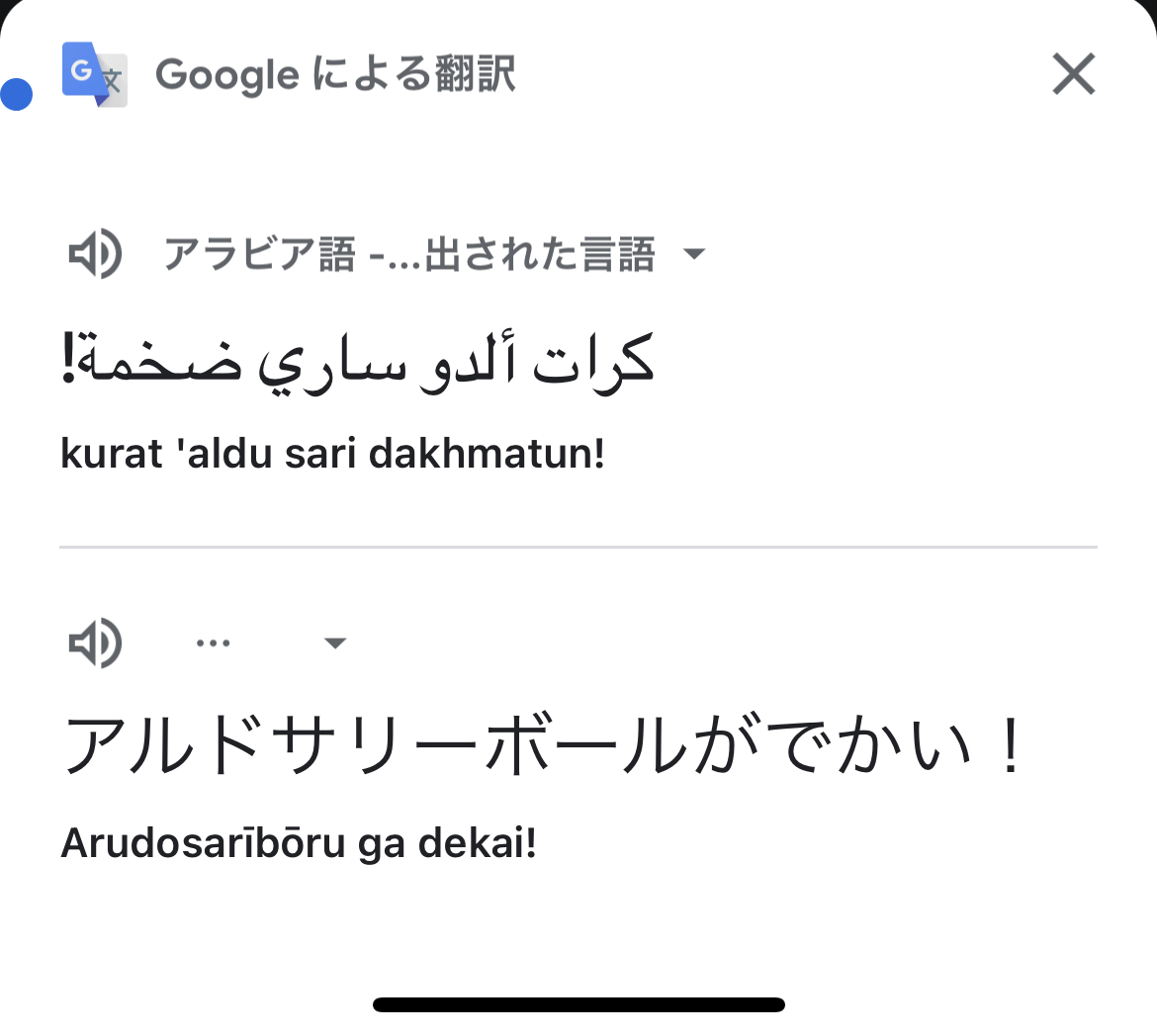The image size is (1157, 1036).
Task: Expand the source language dropdown arrow
Action: click(x=694, y=254)
